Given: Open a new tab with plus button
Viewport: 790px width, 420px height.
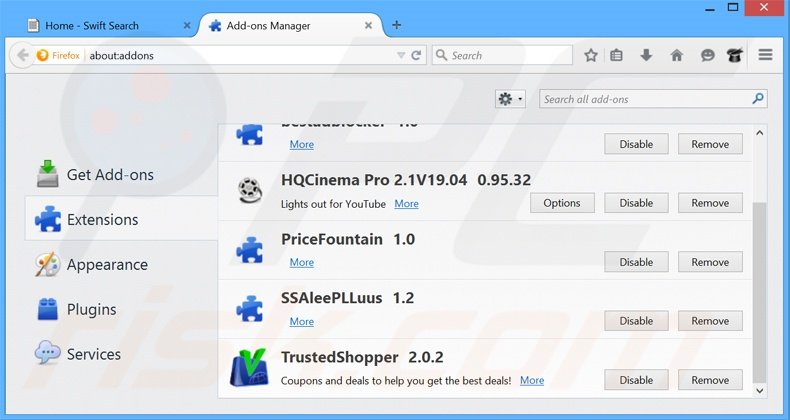Looking at the screenshot, I should point(397,25).
